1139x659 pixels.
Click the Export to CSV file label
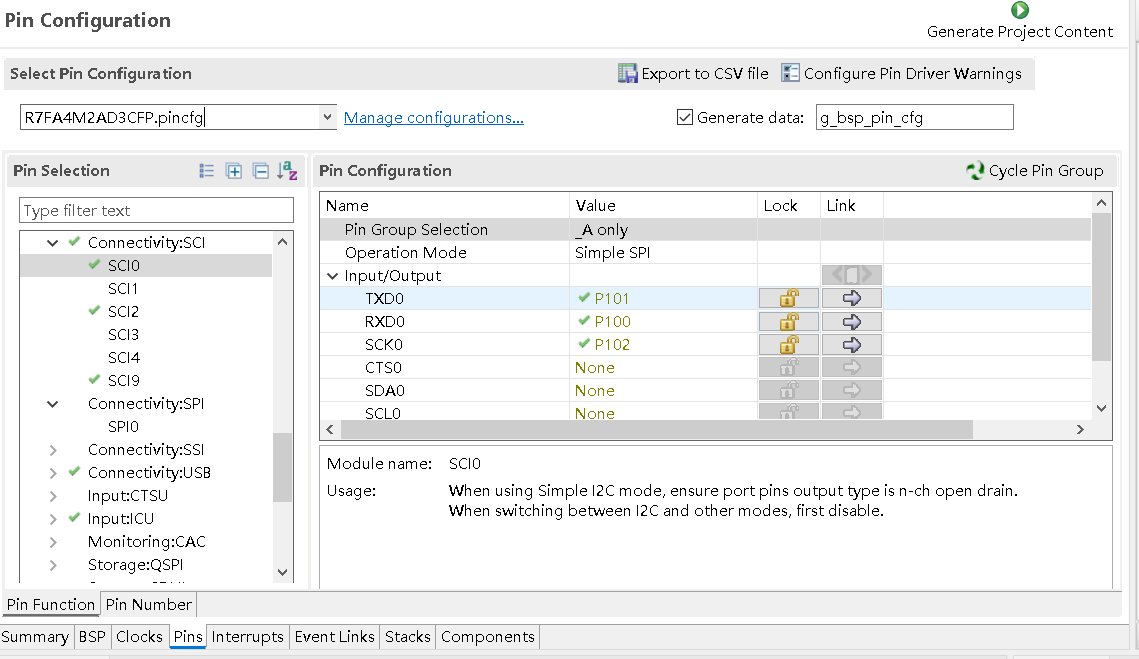pos(705,73)
